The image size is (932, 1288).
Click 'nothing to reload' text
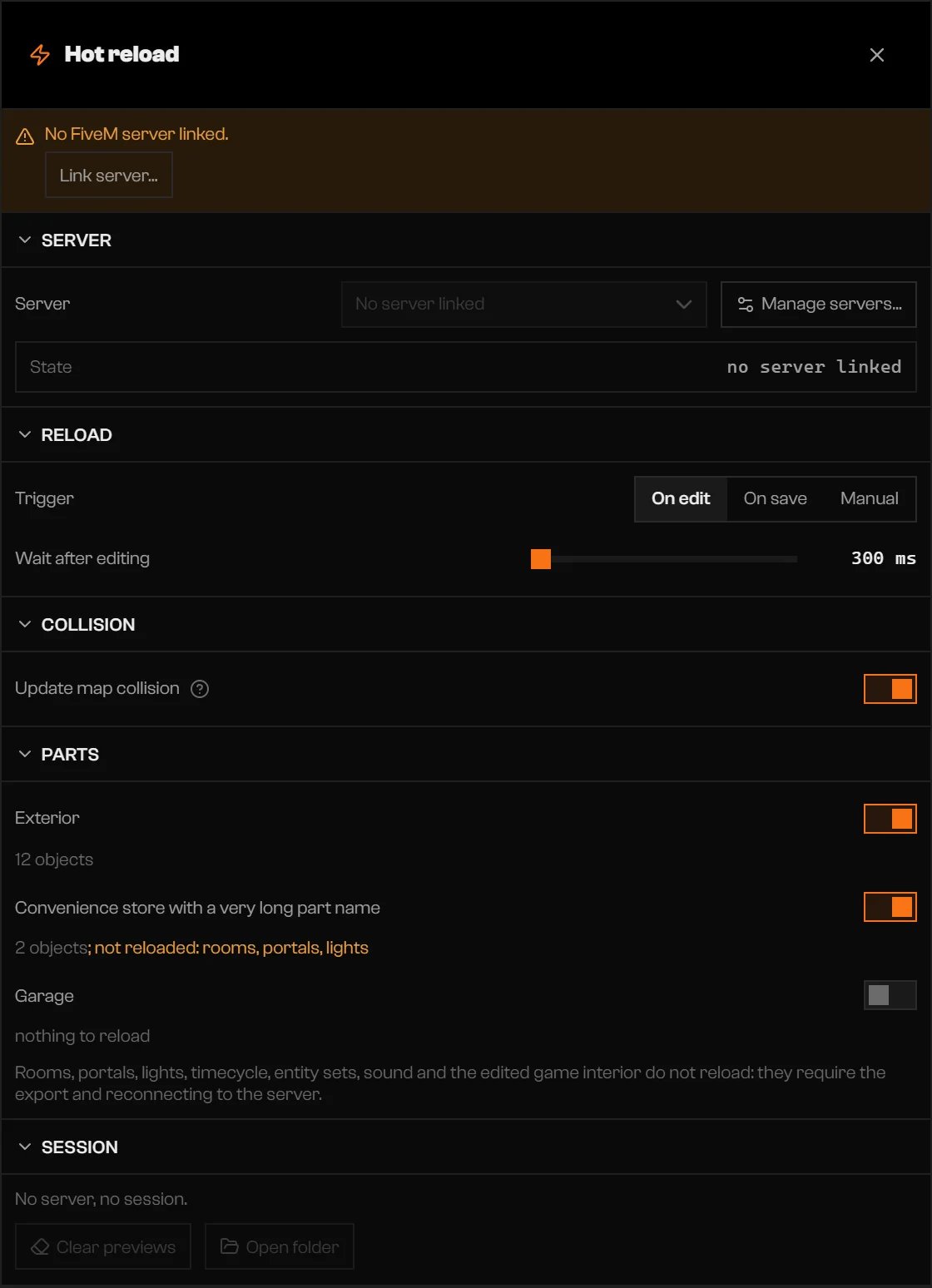click(82, 1036)
